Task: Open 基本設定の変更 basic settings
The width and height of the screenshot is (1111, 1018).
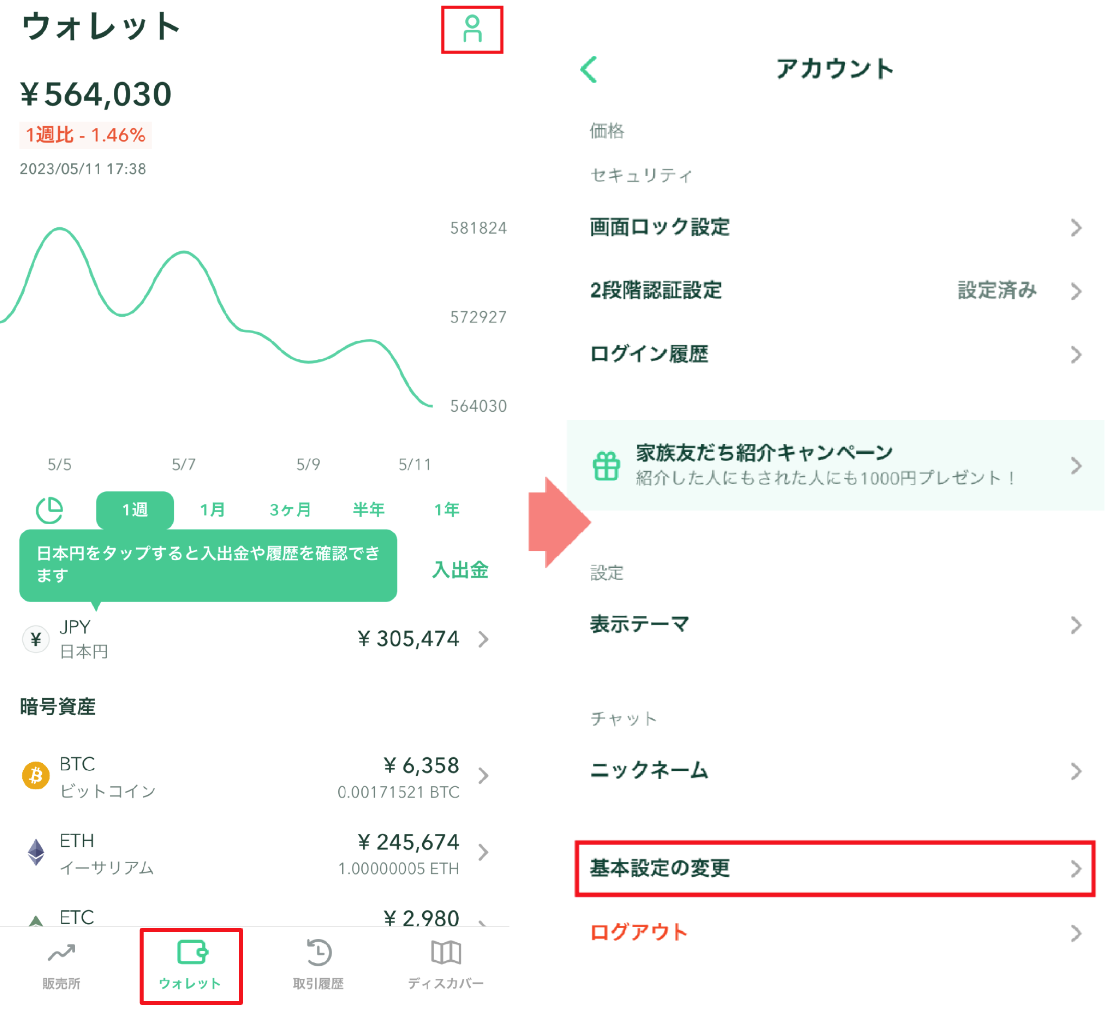Action: [835, 868]
